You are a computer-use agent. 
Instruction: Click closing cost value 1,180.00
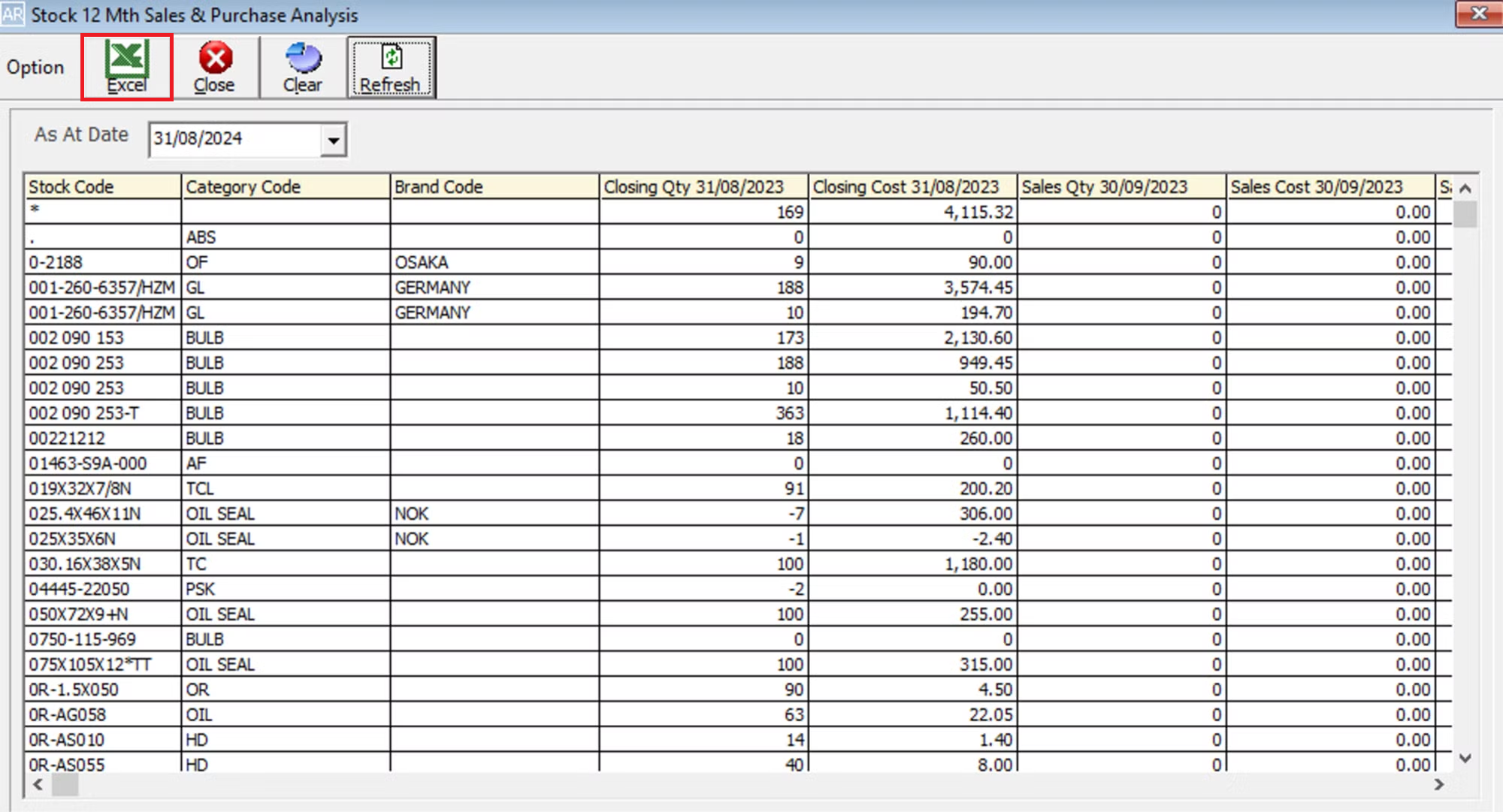[x=912, y=564]
